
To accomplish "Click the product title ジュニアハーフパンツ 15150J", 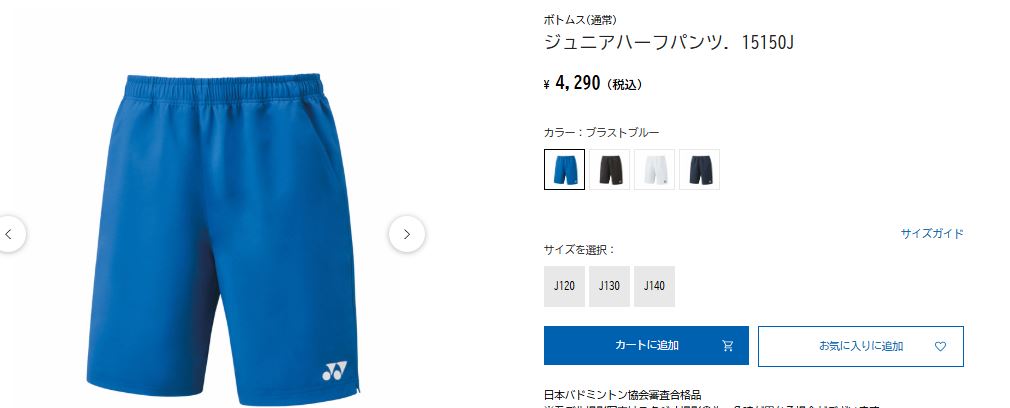I will click(669, 43).
